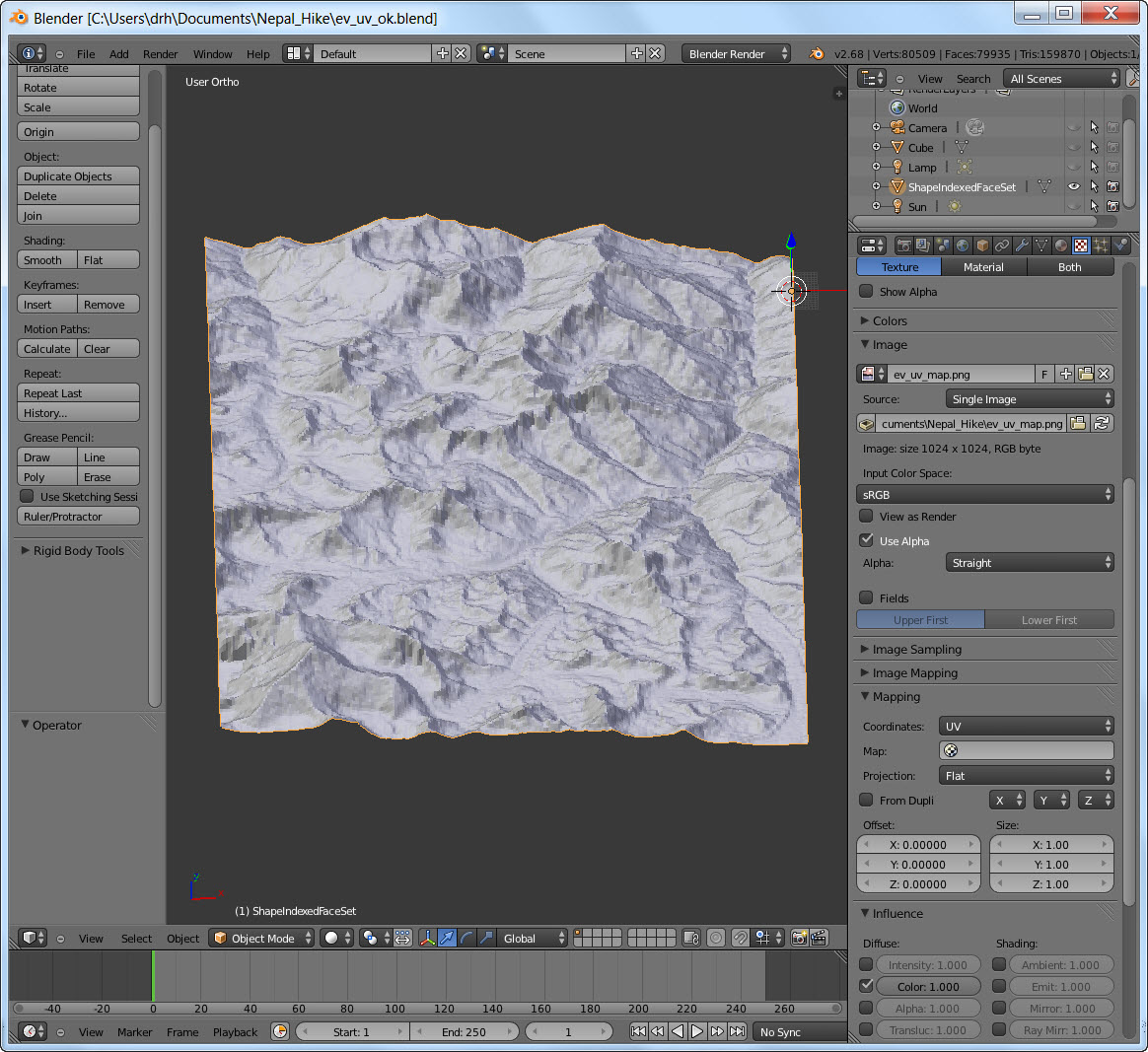
Task: Open the Modifiers wrench properties tab
Action: pyautogui.click(x=1022, y=245)
